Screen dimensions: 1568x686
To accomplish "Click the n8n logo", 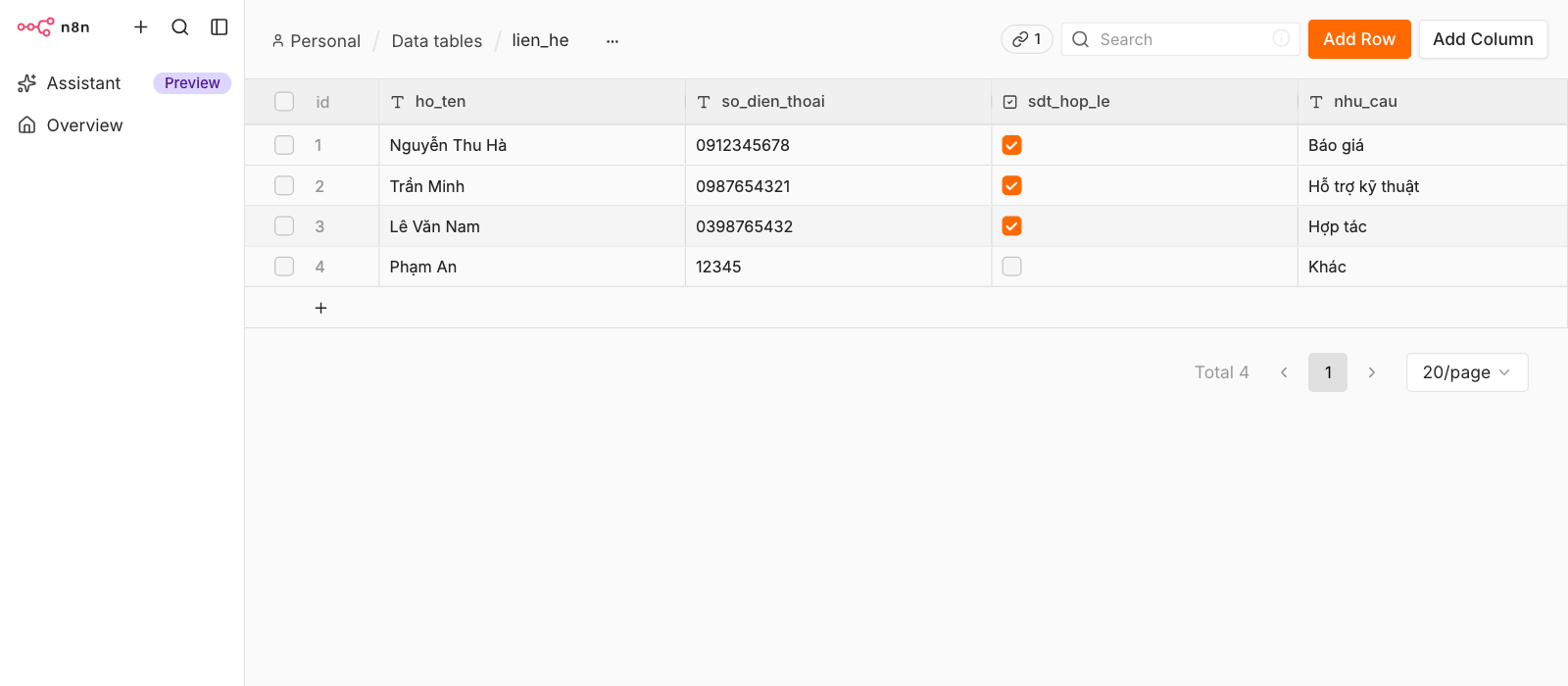I will (x=54, y=27).
